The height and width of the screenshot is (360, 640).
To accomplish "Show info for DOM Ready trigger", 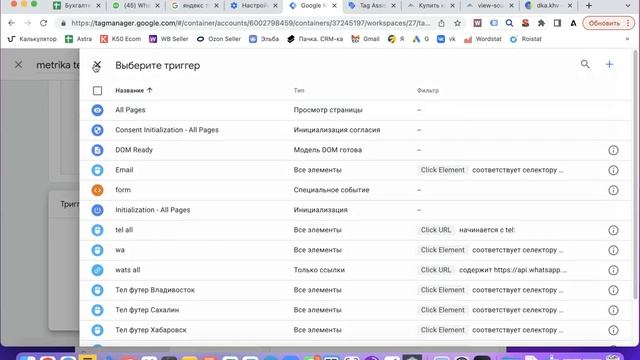I will click(x=613, y=150).
